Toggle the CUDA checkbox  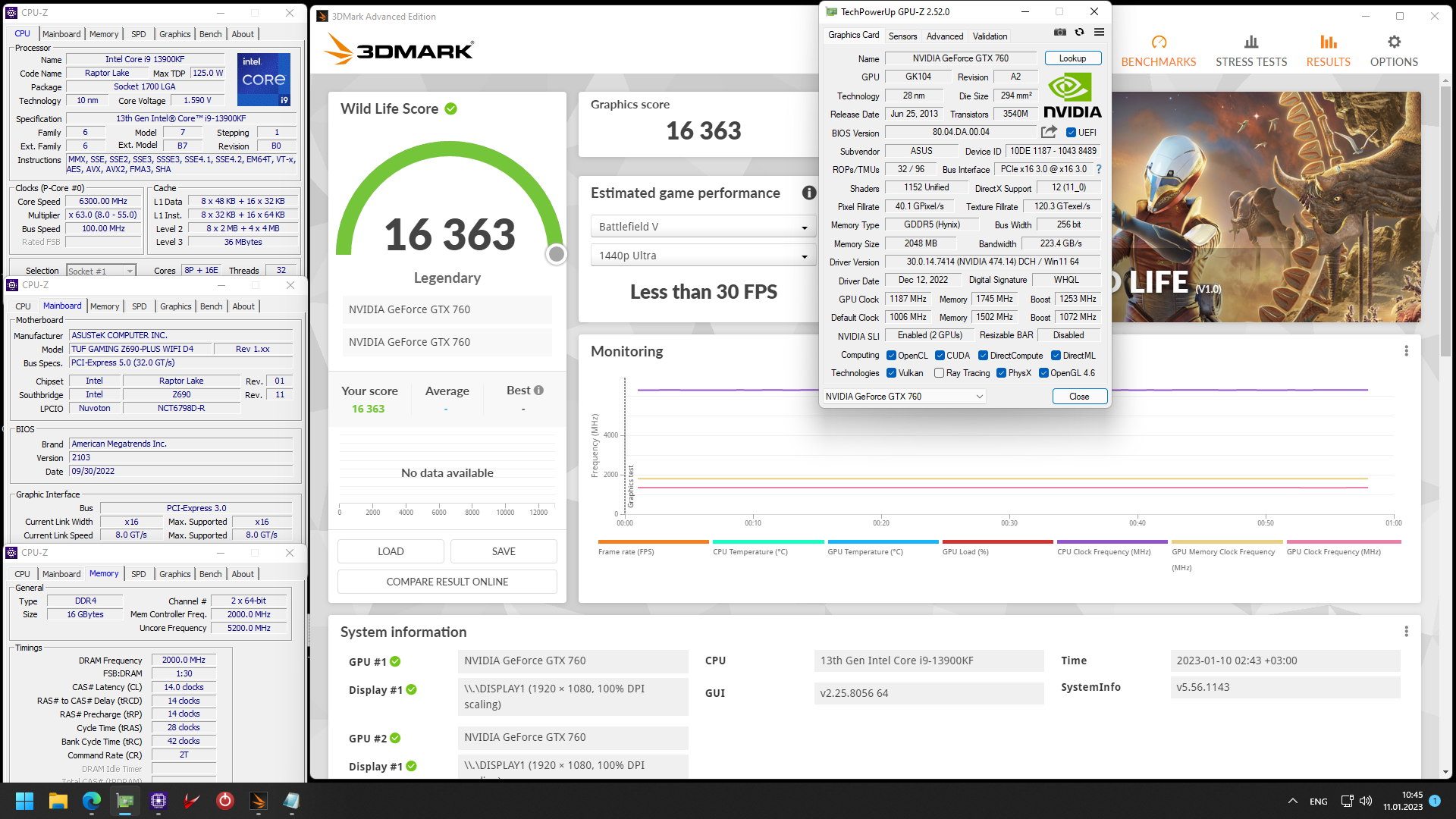(940, 356)
